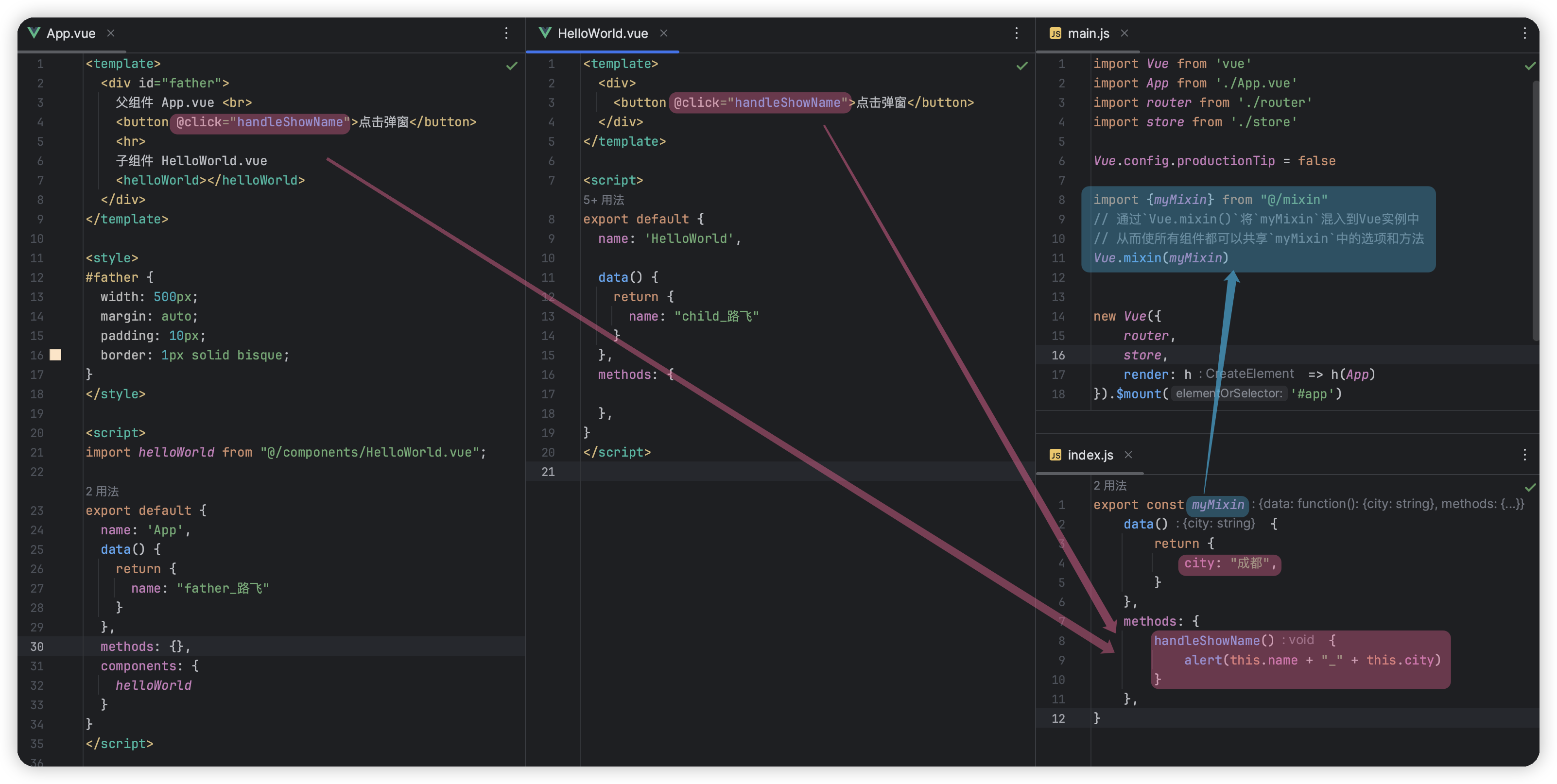Switch to the HelloWorld.vue tab
Image resolution: width=1557 pixels, height=784 pixels.
coord(602,33)
